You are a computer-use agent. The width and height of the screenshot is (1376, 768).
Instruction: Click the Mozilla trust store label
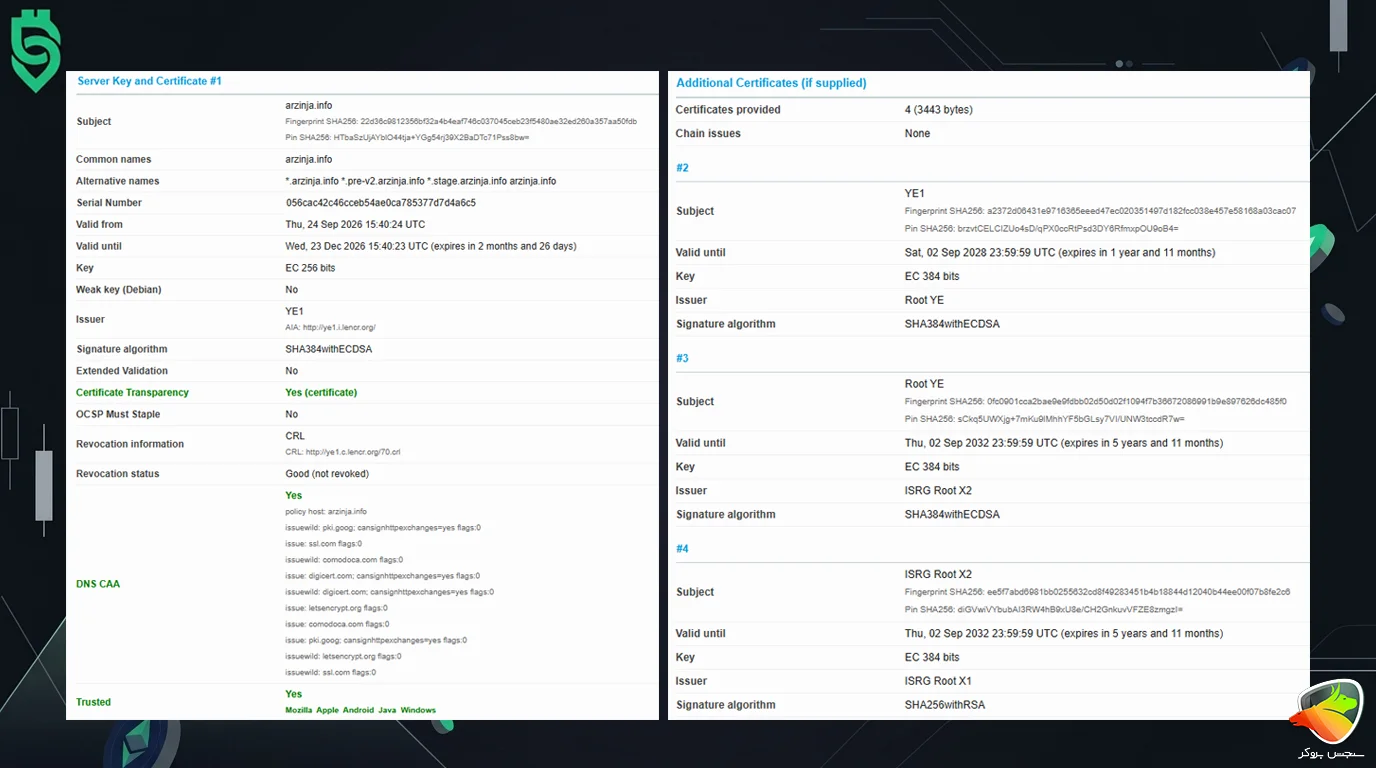(x=299, y=710)
